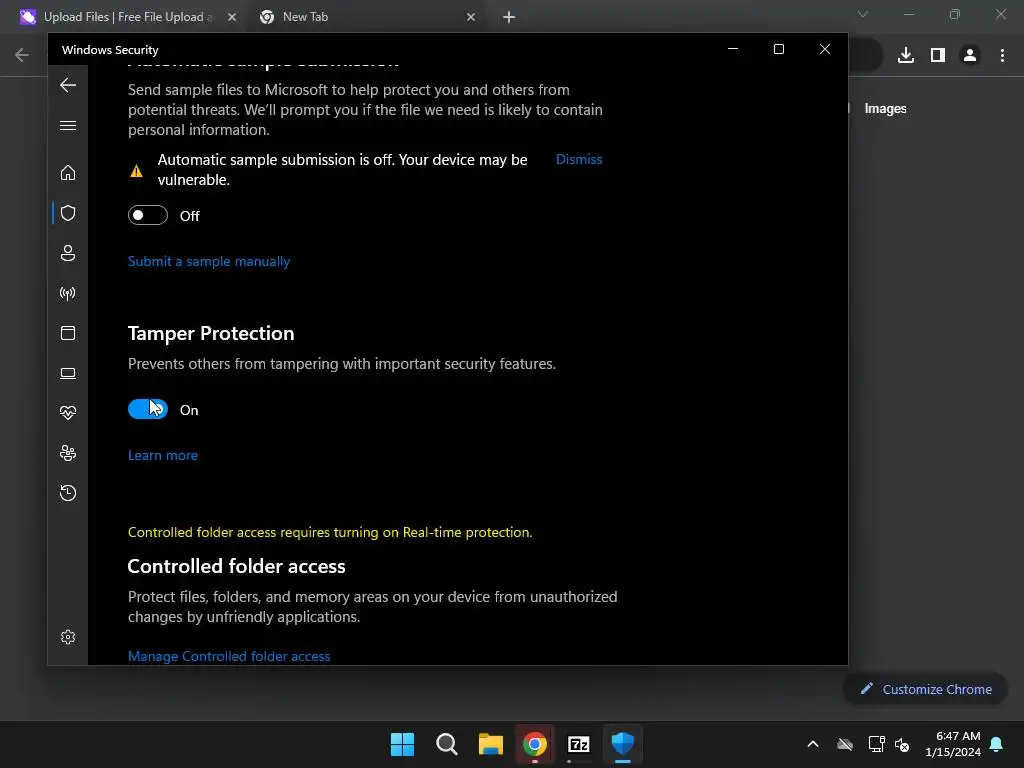Screen dimensions: 1024x768
Task: Click the Controlled folder access heading
Action: coord(236,566)
